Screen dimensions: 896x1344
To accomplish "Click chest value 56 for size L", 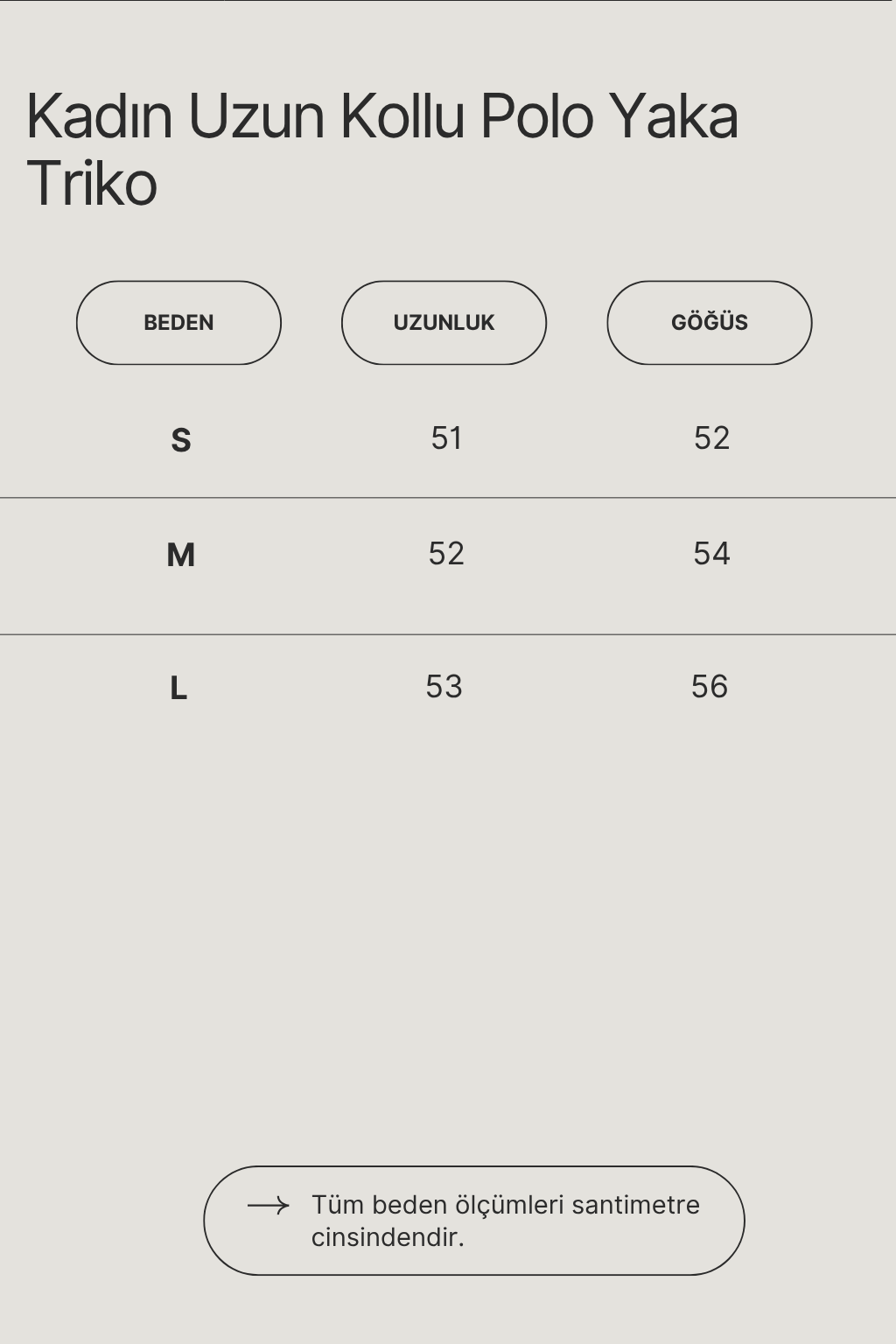I will point(710,686).
